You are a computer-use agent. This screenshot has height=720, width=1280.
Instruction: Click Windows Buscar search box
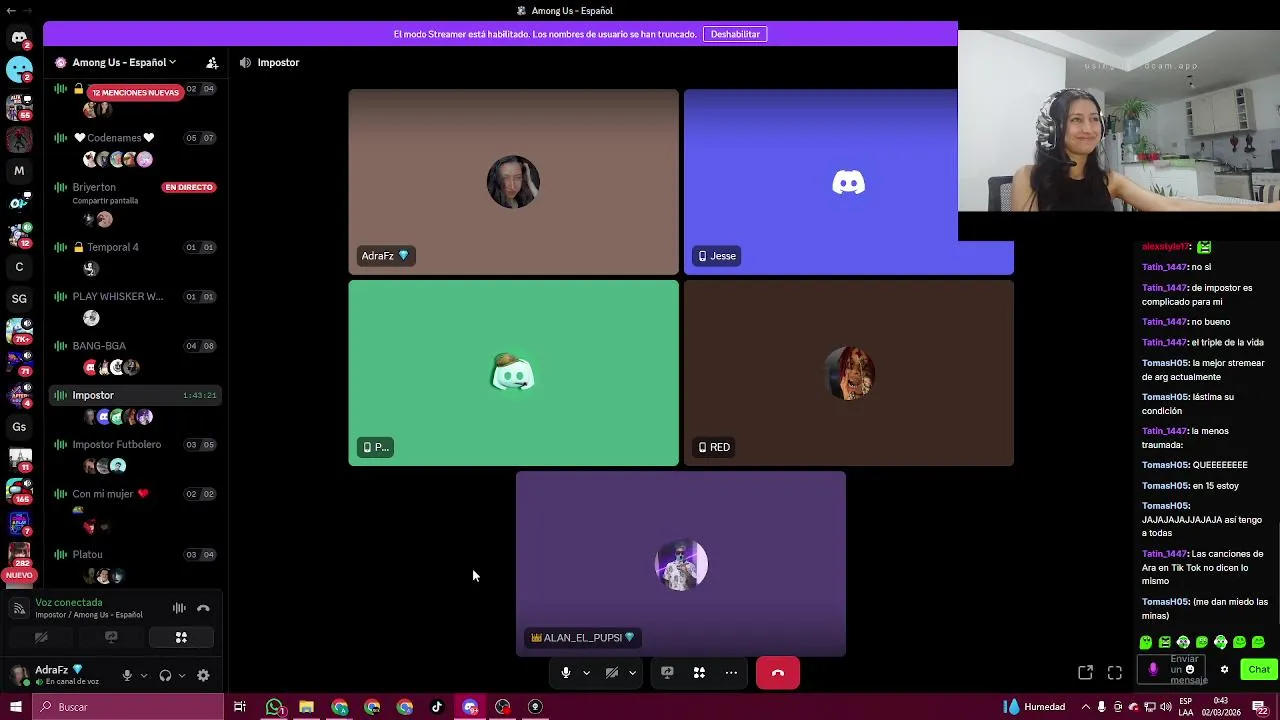tap(128, 707)
